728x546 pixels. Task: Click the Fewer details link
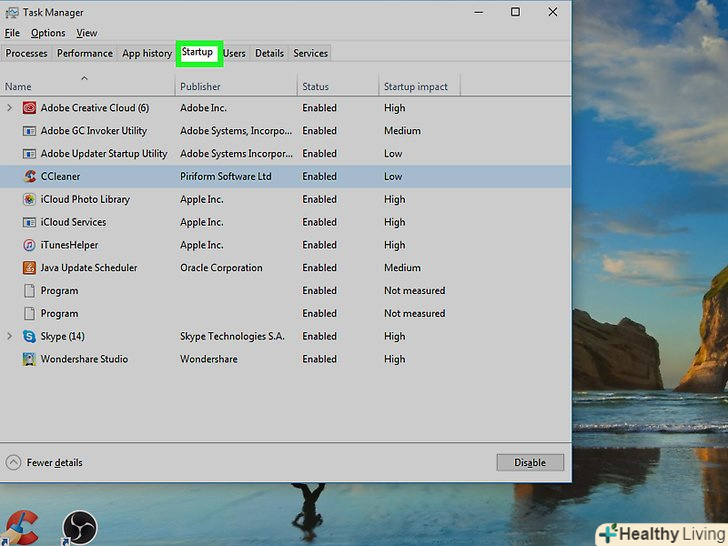click(54, 462)
